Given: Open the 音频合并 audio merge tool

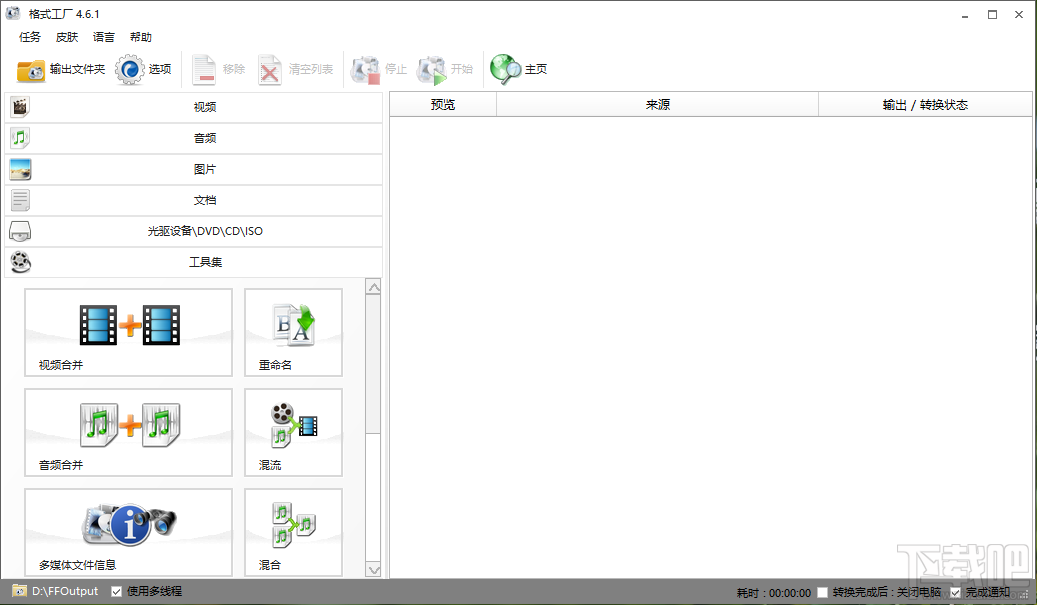Looking at the screenshot, I should click(128, 432).
